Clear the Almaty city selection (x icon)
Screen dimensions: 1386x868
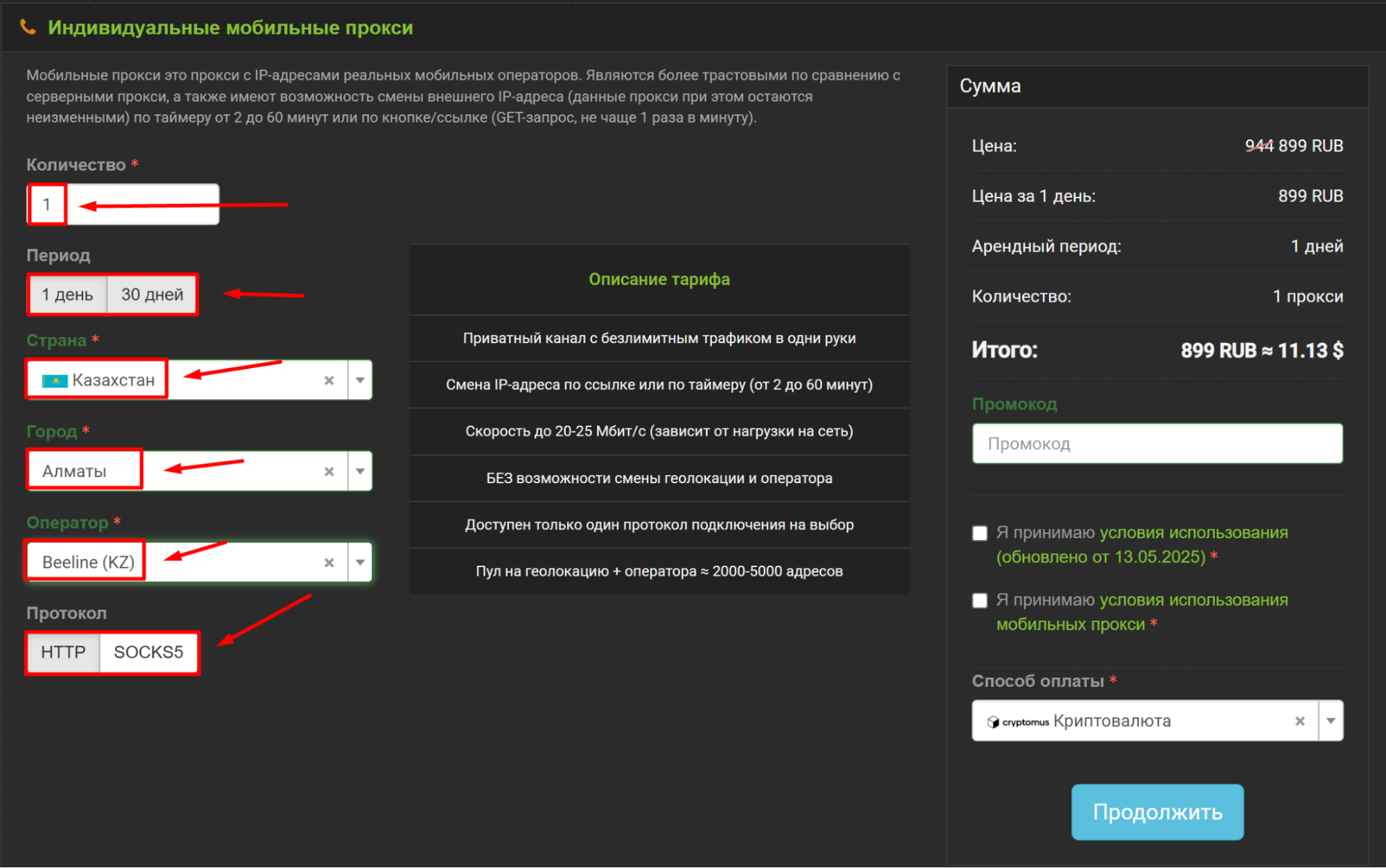tap(329, 471)
